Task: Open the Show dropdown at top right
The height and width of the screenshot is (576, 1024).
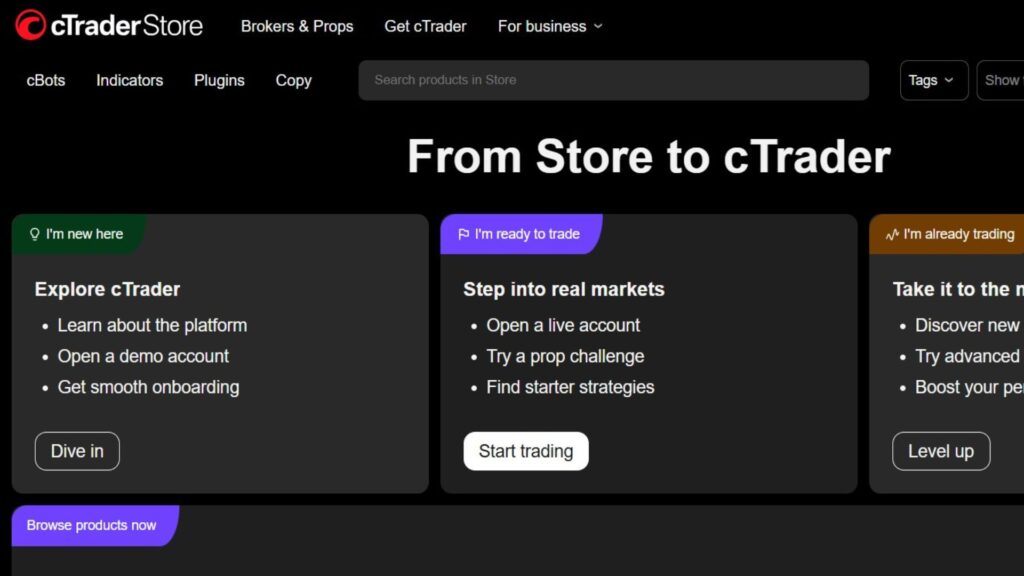Action: pyautogui.click(x=1005, y=80)
